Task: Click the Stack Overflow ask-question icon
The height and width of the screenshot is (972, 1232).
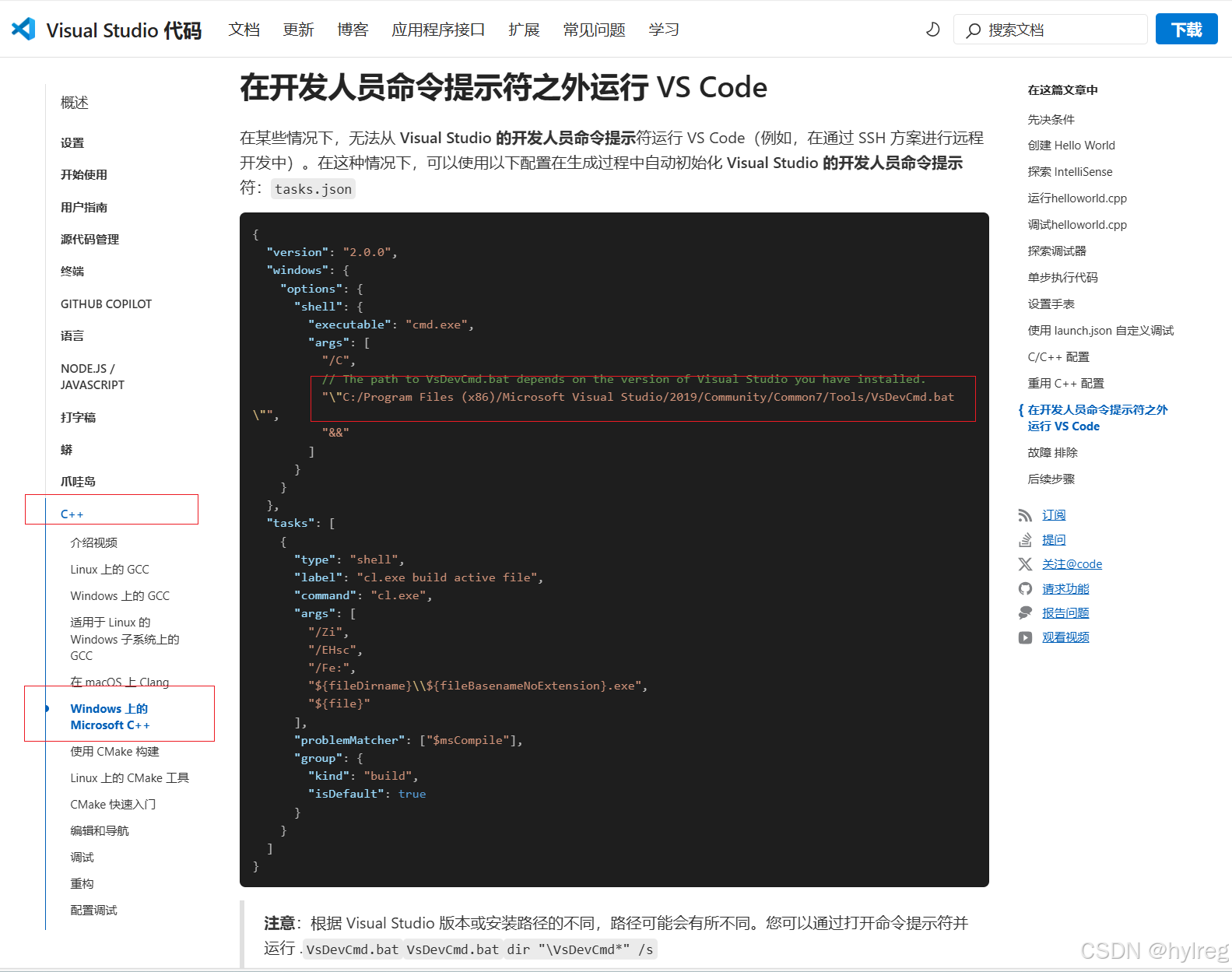Action: click(x=1025, y=539)
